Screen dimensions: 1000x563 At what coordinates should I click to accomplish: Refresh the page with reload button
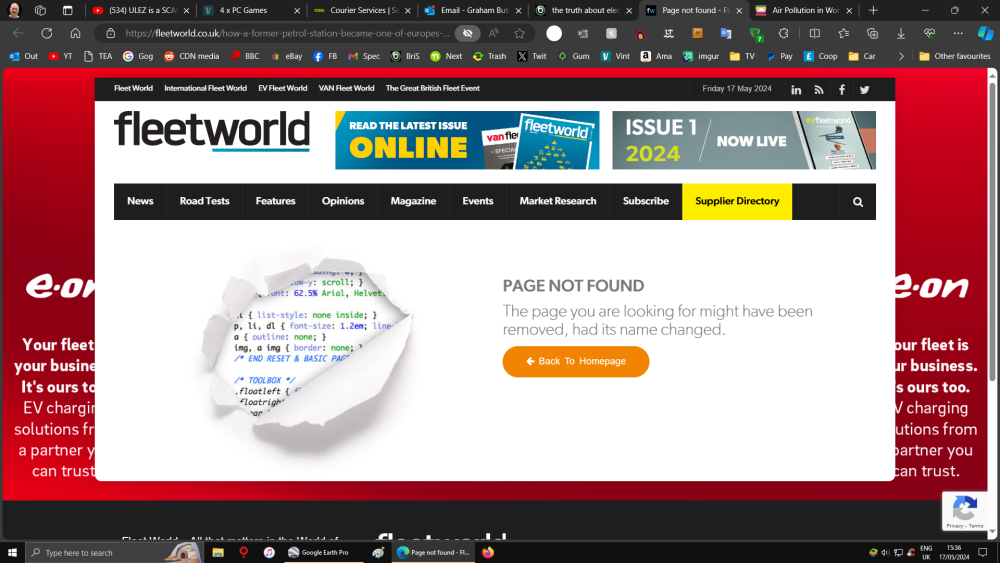[x=47, y=33]
